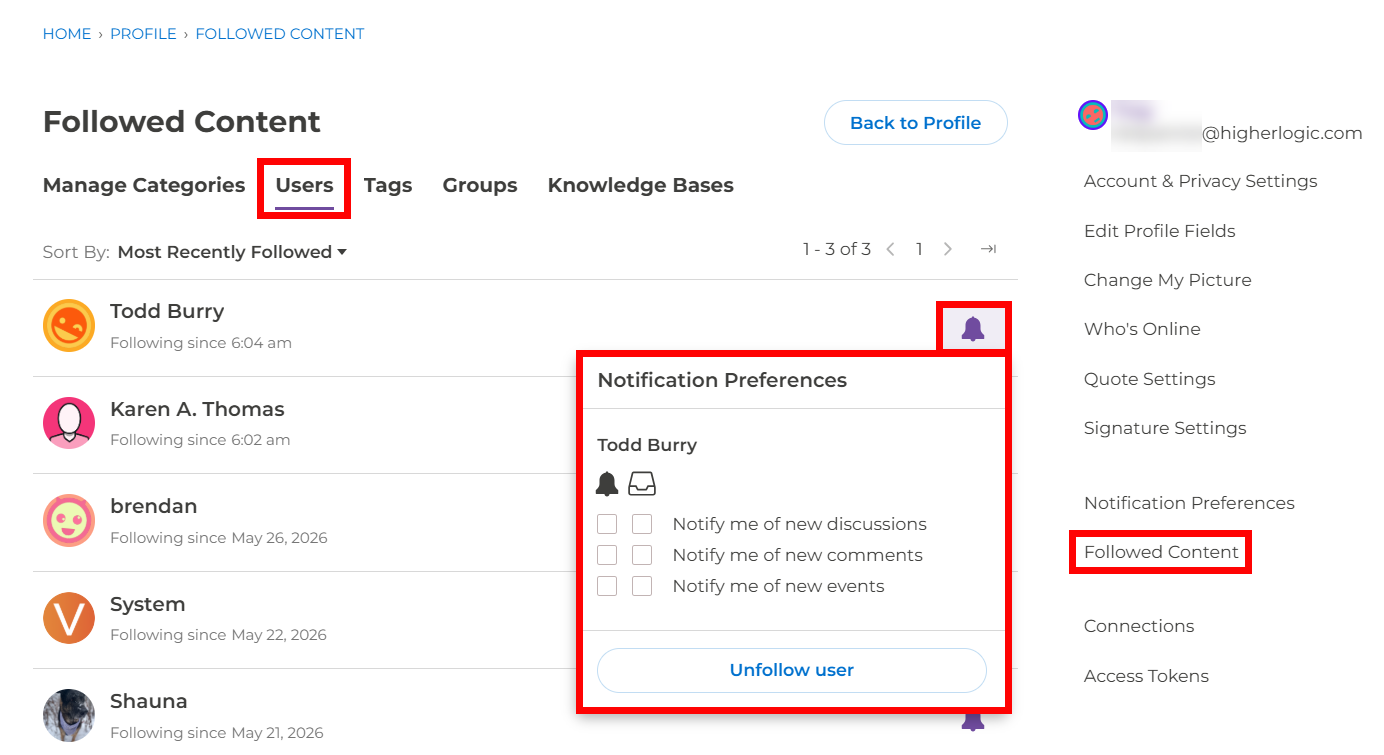Jump to last page arrow

click(x=988, y=249)
